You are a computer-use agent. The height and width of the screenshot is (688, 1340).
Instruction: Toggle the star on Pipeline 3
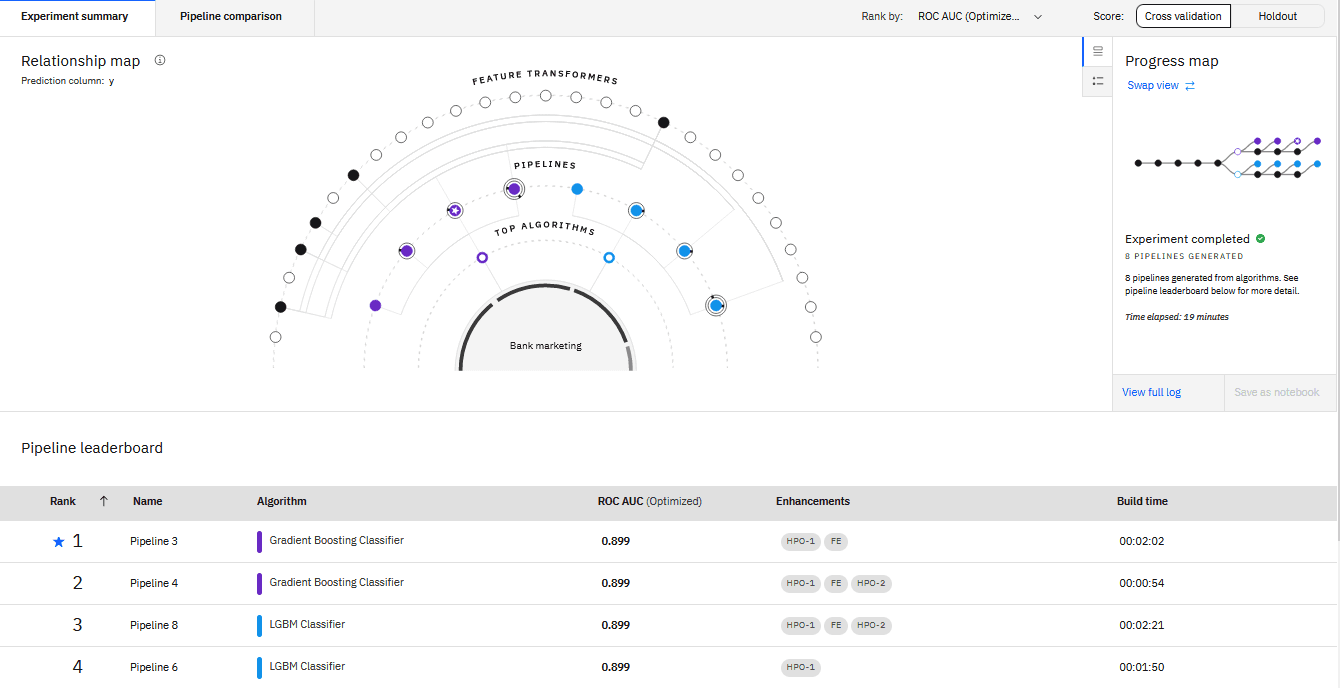coord(58,540)
